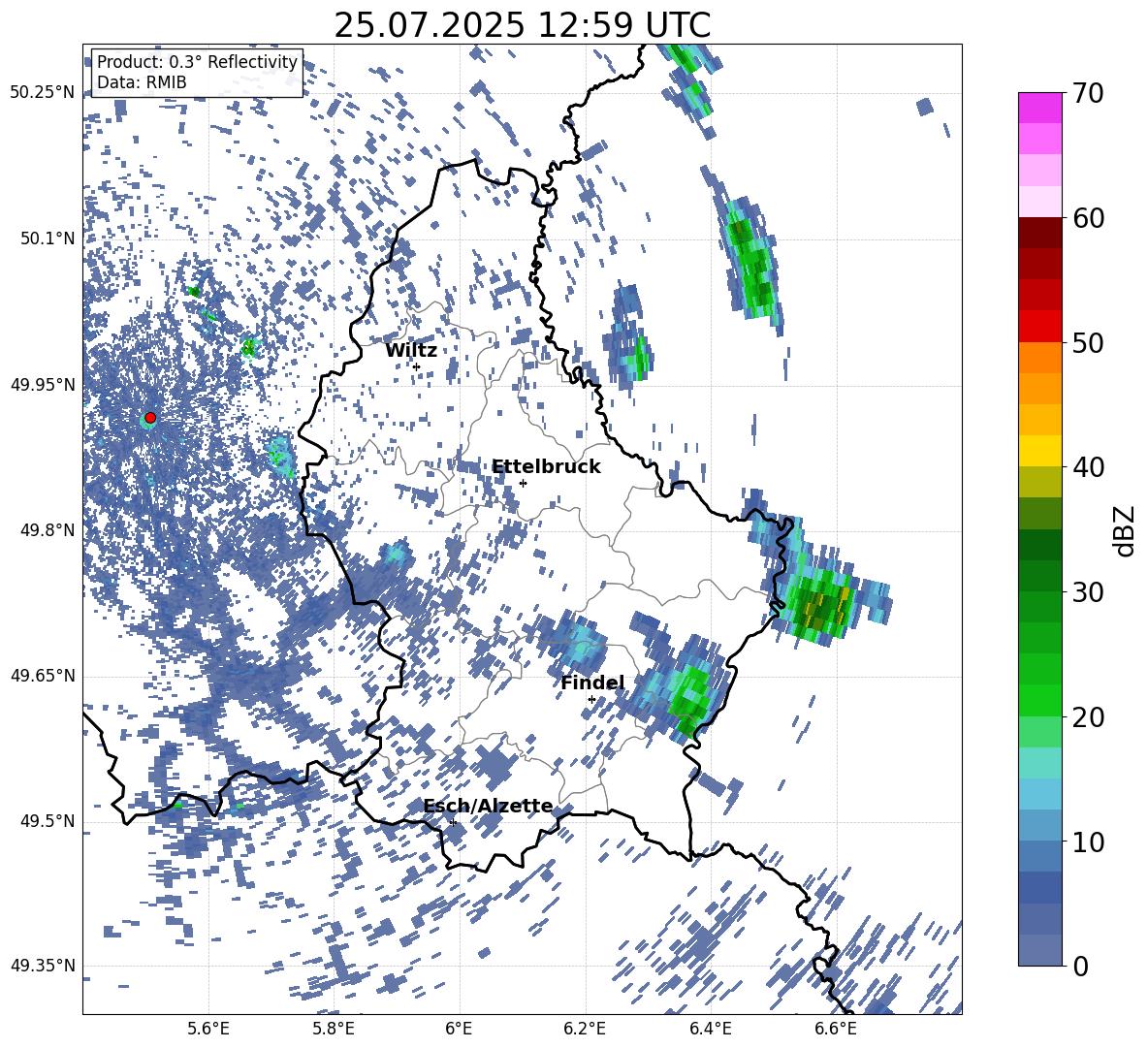Click the colorbar value 30

coord(1089,592)
